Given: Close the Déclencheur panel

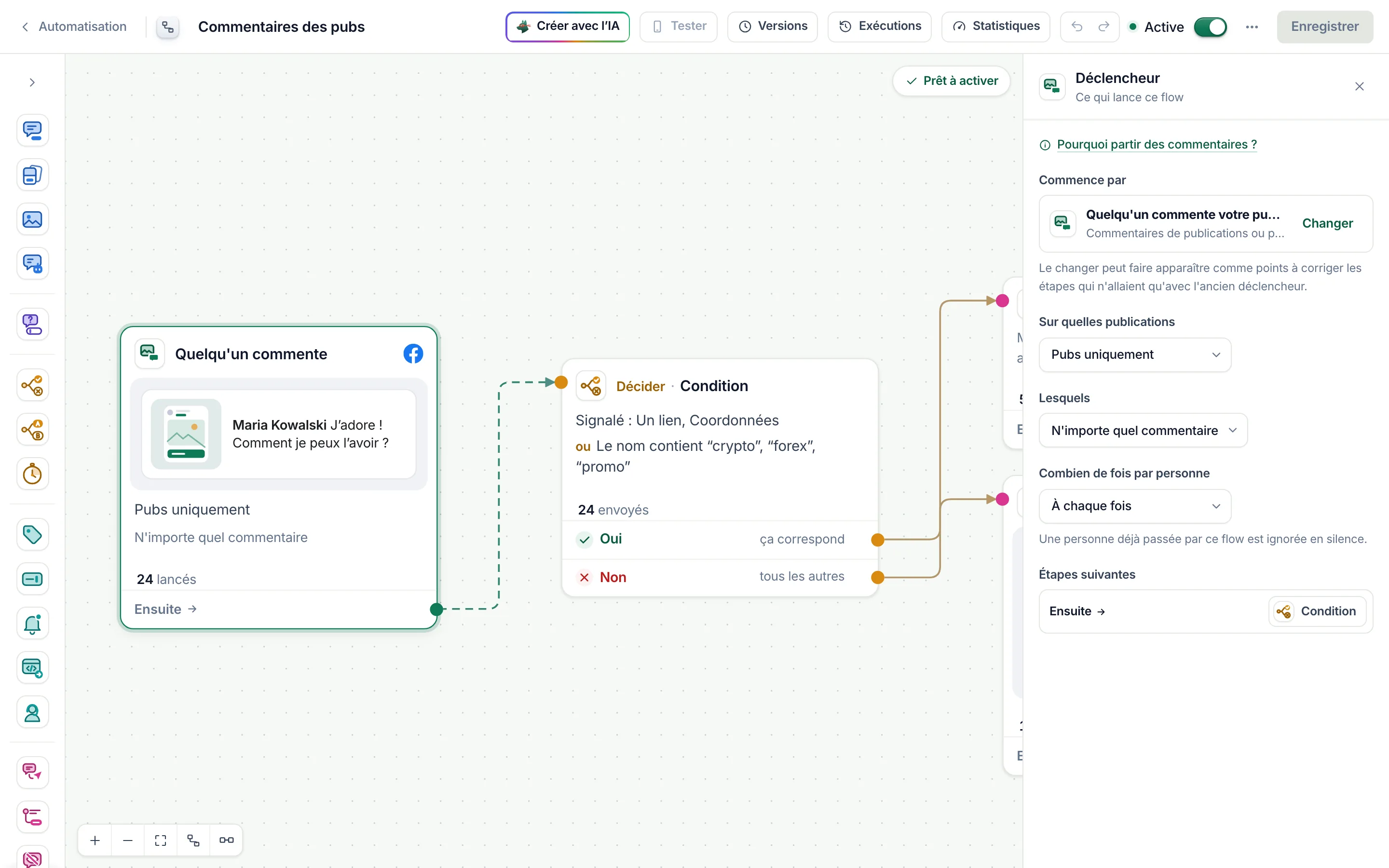Looking at the screenshot, I should (x=1359, y=87).
